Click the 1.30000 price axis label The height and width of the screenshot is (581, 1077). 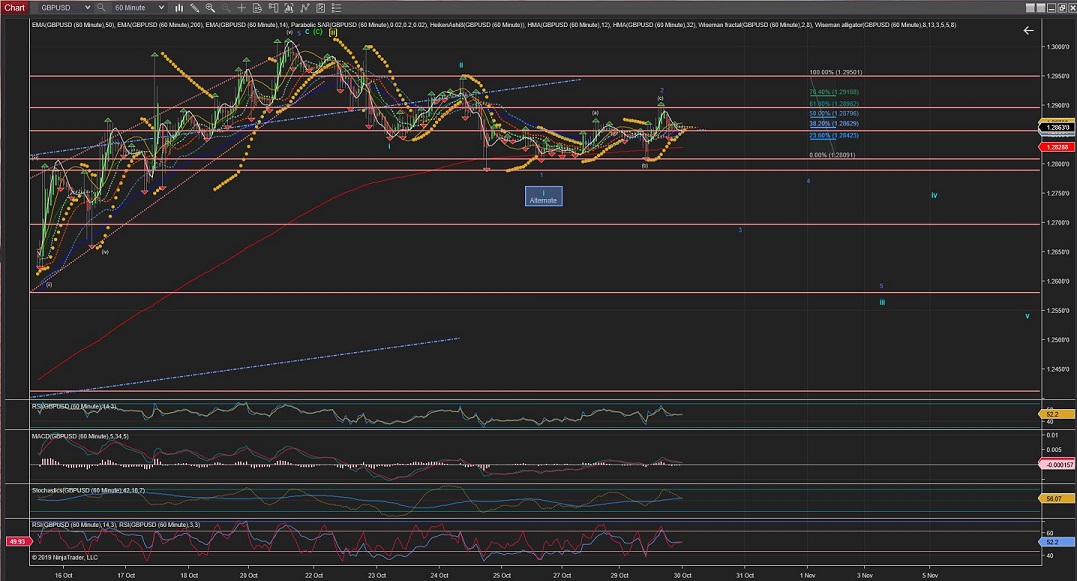tap(1058, 47)
